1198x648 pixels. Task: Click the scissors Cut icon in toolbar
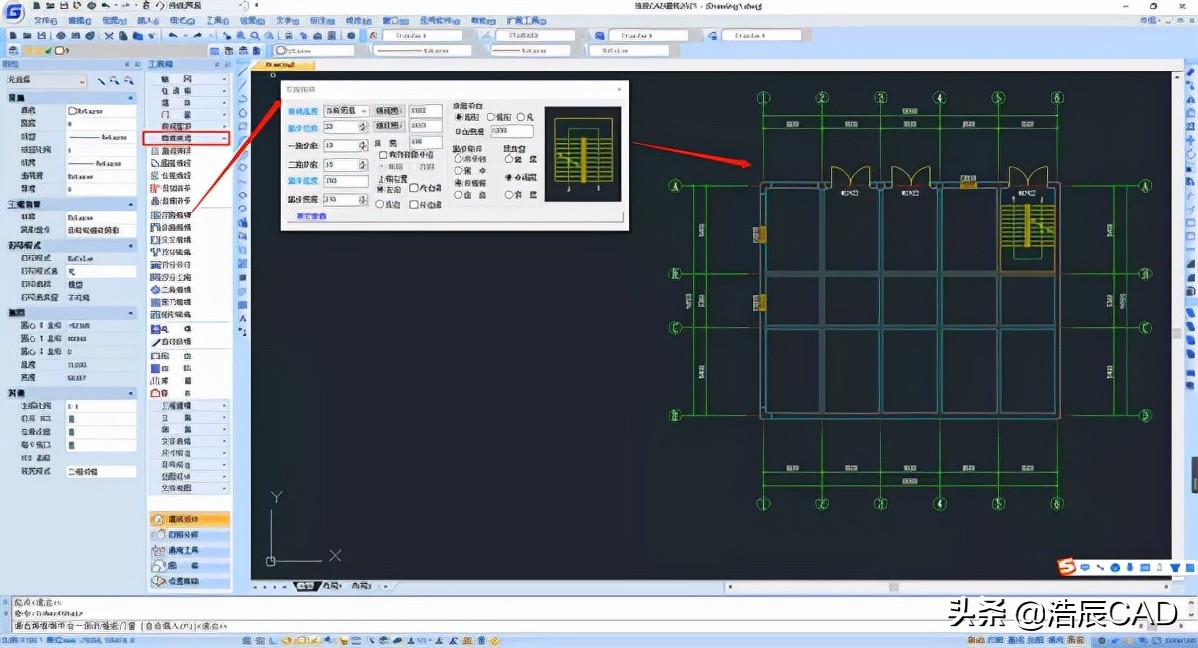click(108, 35)
